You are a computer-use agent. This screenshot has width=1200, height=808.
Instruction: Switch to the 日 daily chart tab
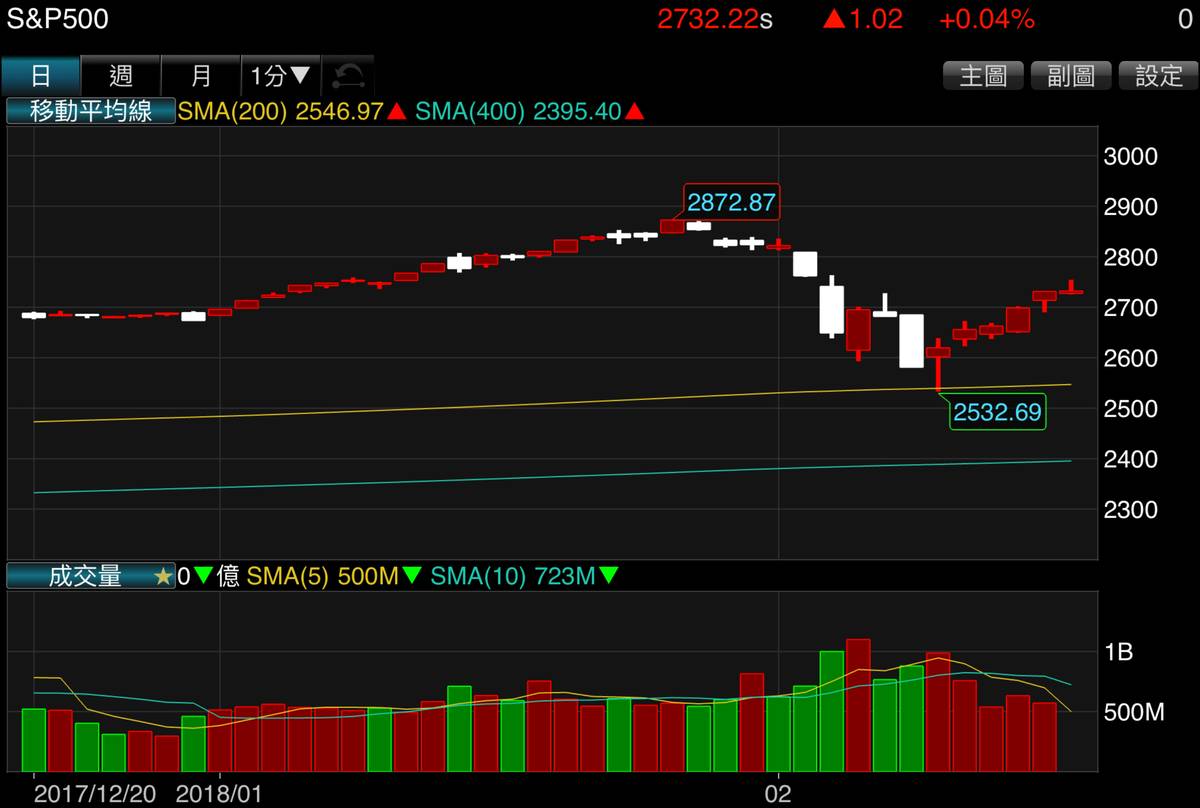coord(40,76)
